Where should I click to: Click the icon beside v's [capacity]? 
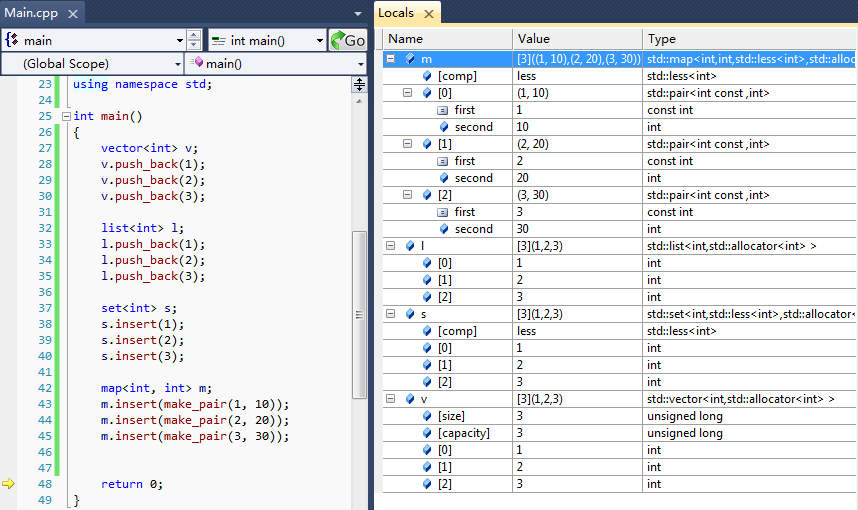point(427,432)
